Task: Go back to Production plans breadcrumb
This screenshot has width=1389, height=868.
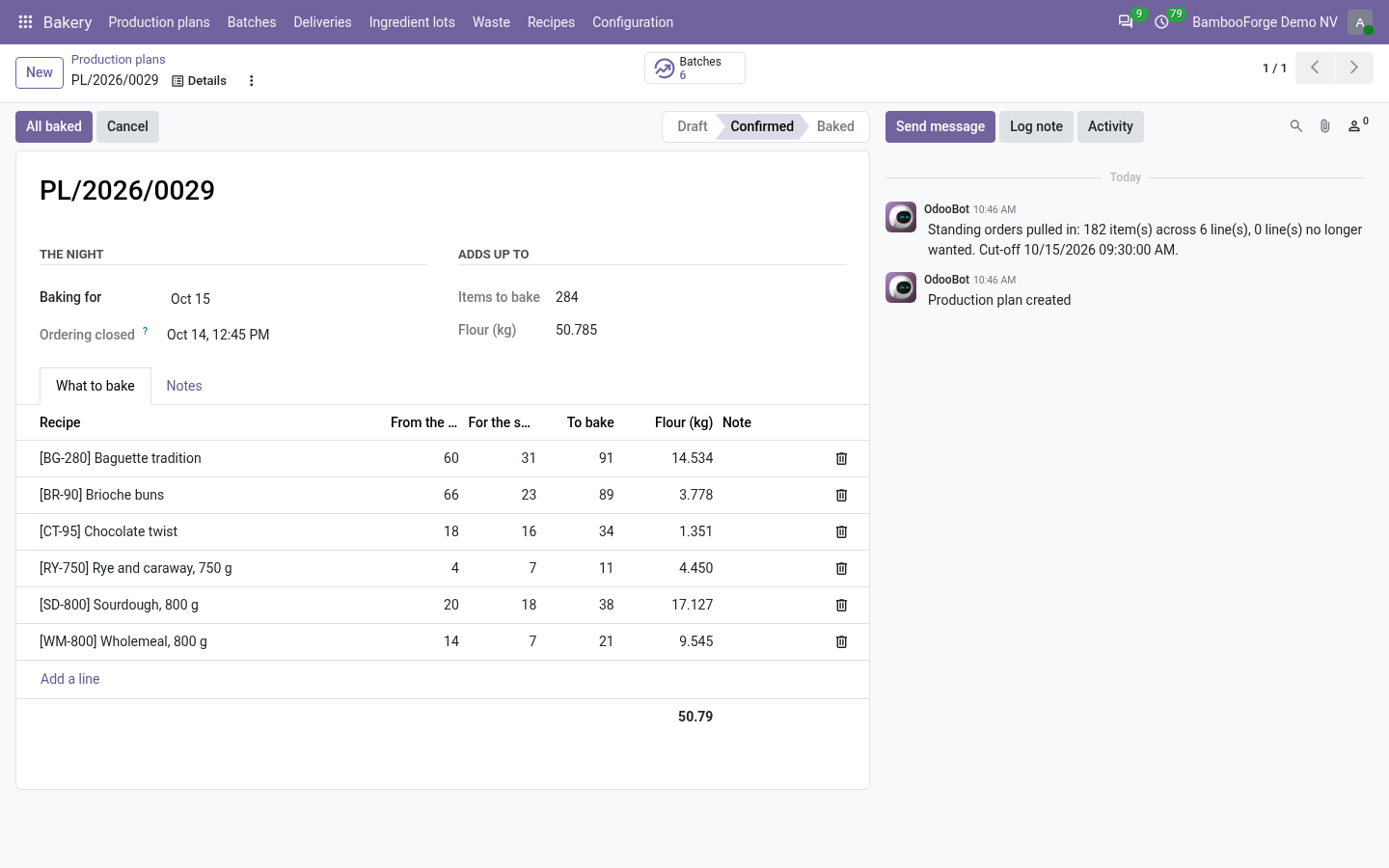Action: tap(119, 60)
